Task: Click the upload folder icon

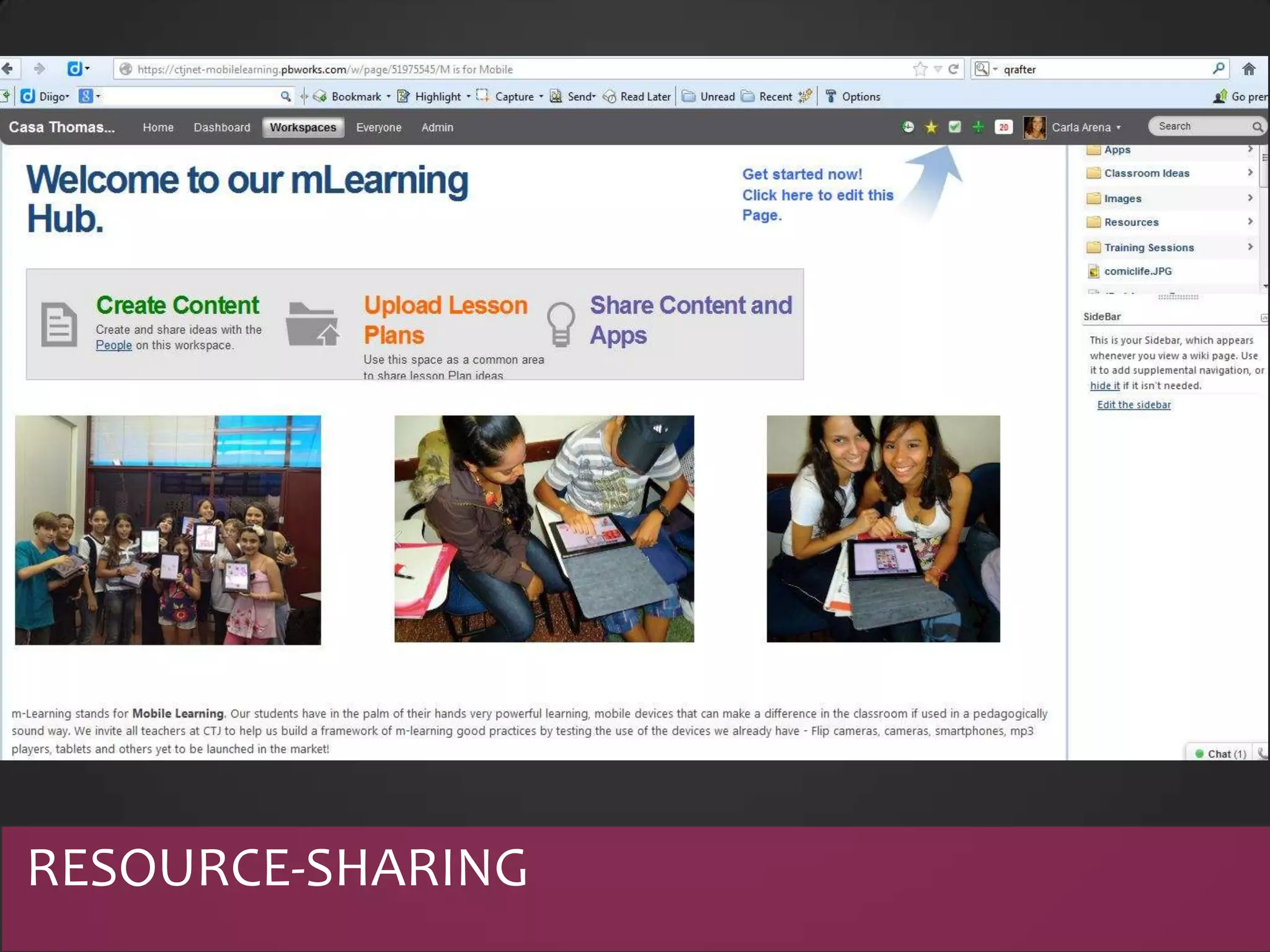Action: pyautogui.click(x=312, y=324)
